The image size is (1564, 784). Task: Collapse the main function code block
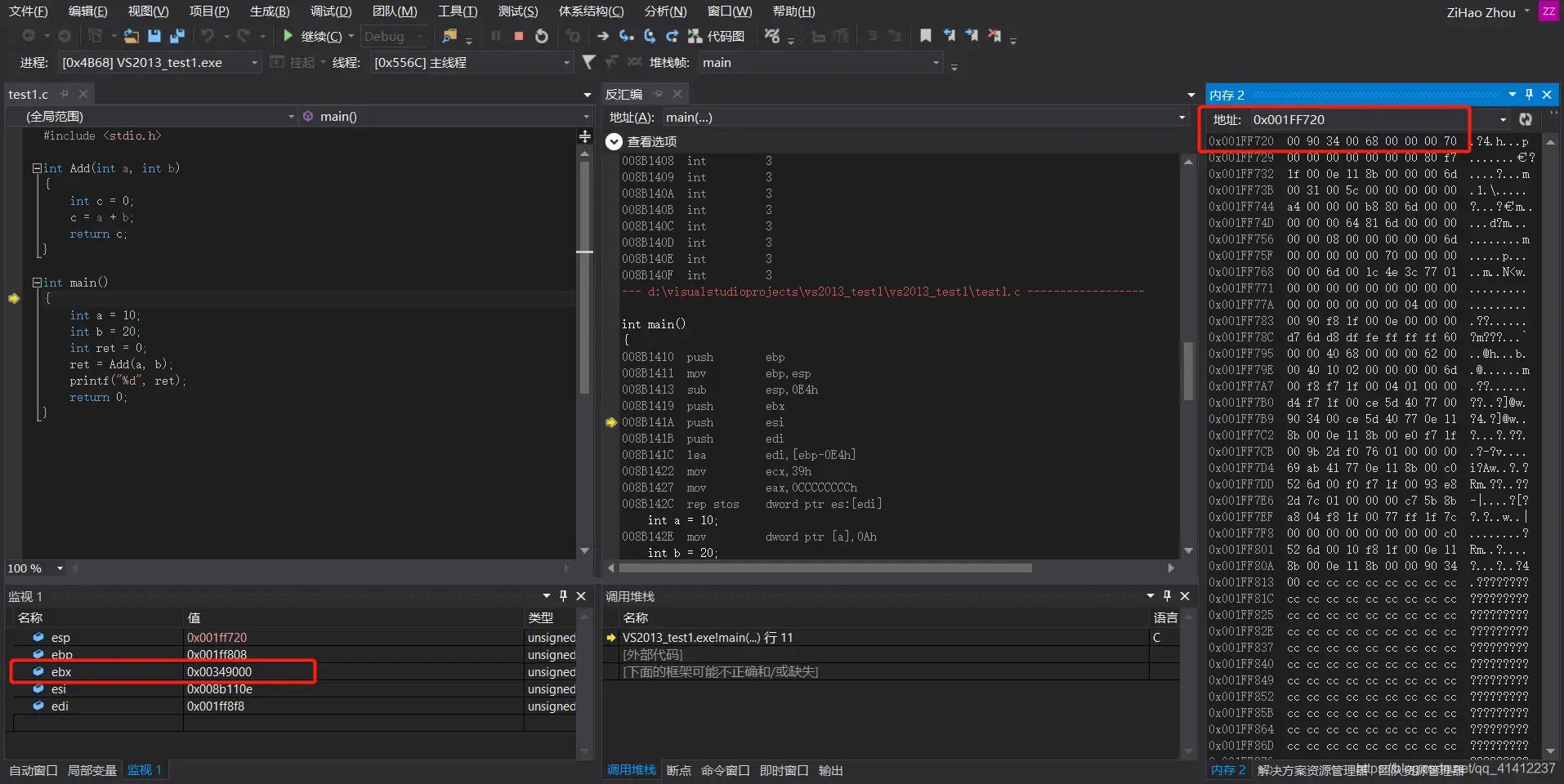[x=37, y=283]
